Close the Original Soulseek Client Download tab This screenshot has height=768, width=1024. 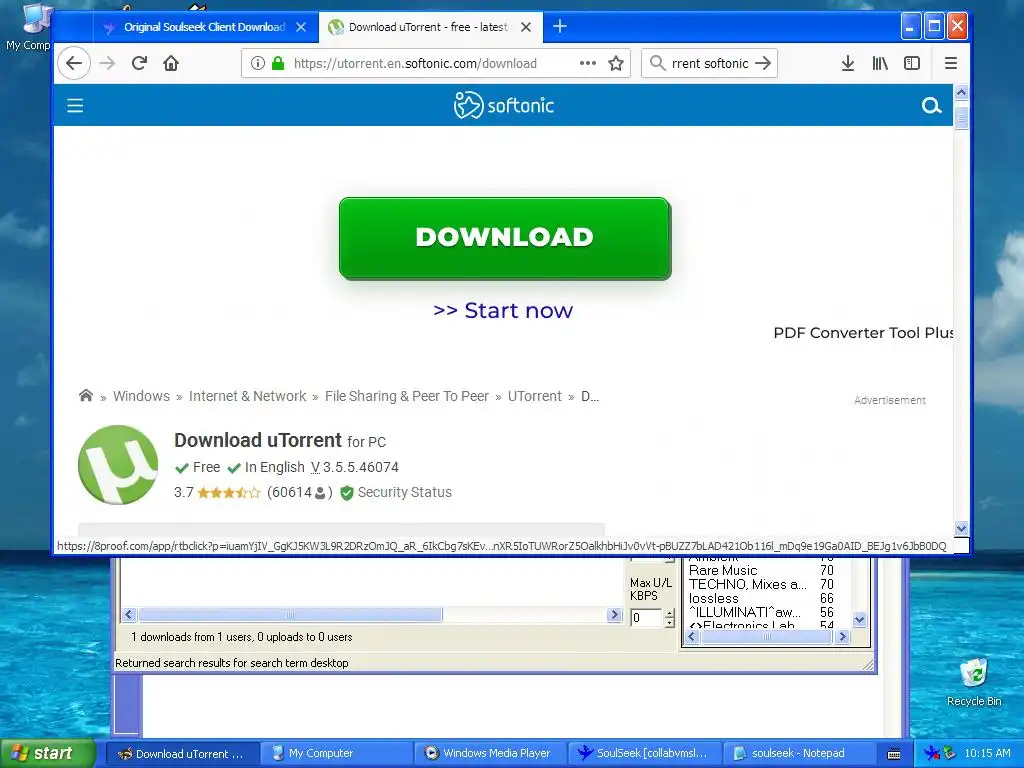pyautogui.click(x=300, y=27)
